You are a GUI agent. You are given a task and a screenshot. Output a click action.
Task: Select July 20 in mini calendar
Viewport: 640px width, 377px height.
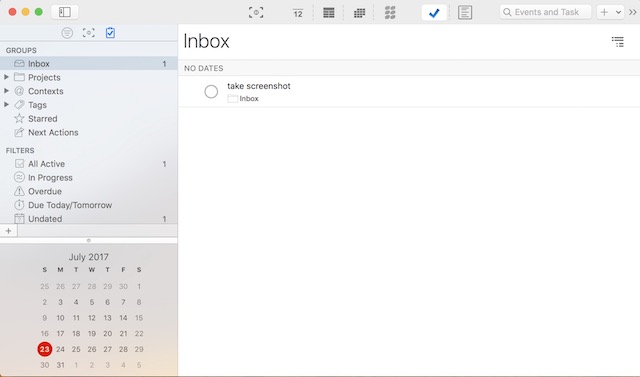pos(107,334)
